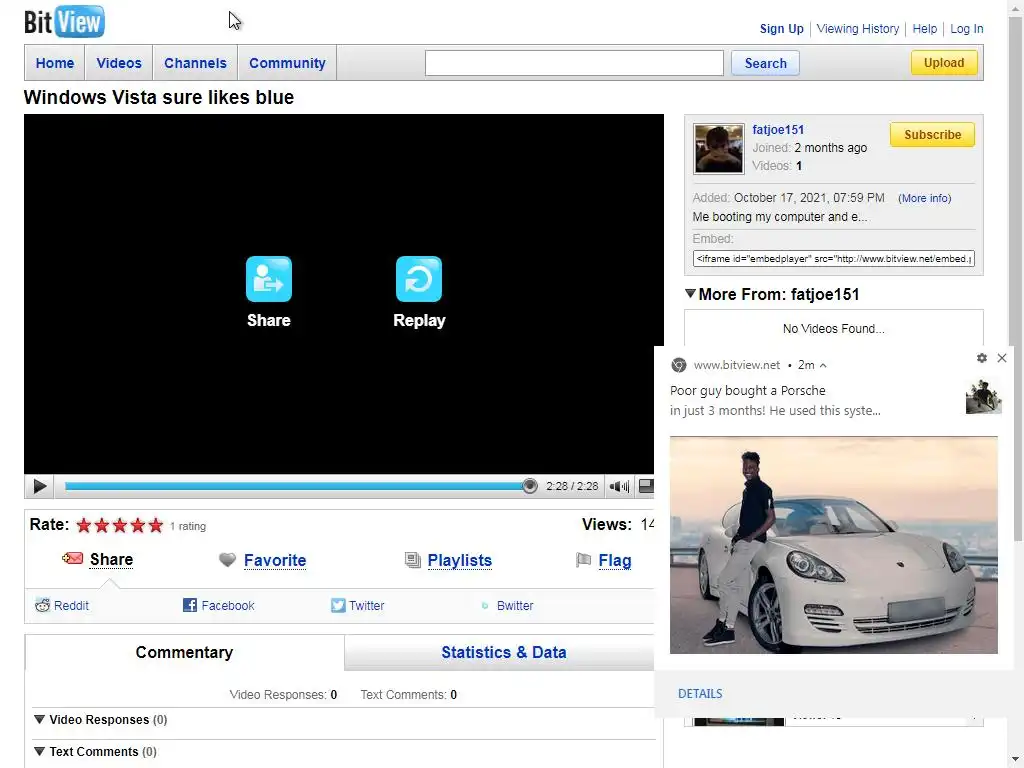
Task: Click the search input field
Action: point(574,63)
